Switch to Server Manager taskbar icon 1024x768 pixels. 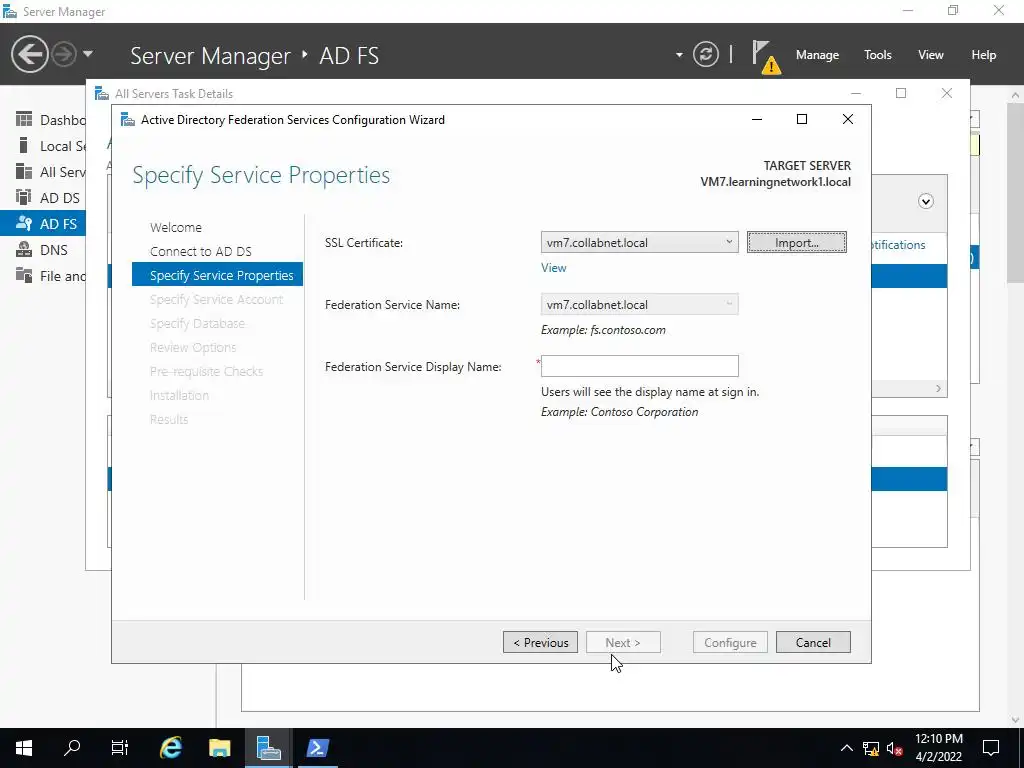[x=268, y=748]
